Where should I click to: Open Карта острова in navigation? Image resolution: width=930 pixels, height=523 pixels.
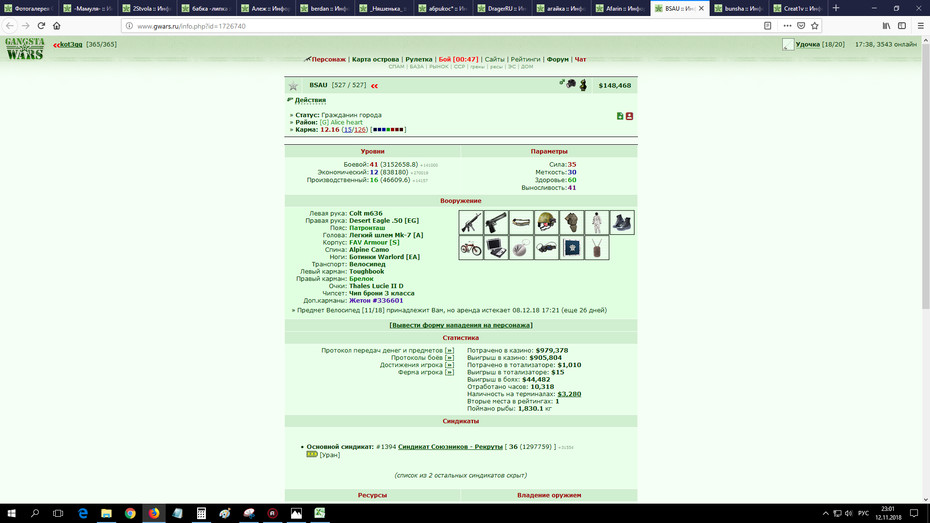pyautogui.click(x=375, y=59)
